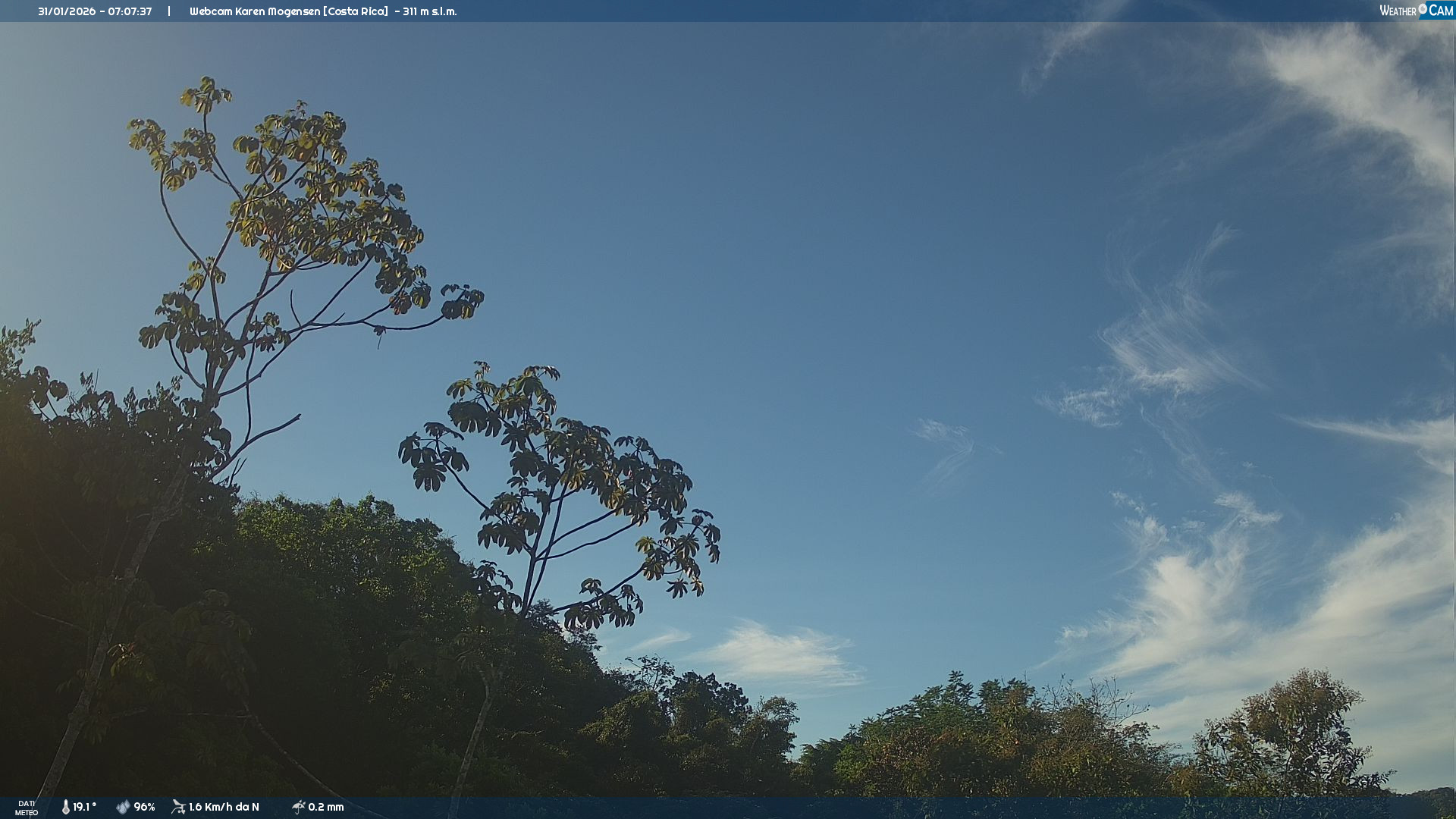This screenshot has height=819, width=1456.
Task: Click the 311 m s.l.m. altitude text
Action: 430,11
